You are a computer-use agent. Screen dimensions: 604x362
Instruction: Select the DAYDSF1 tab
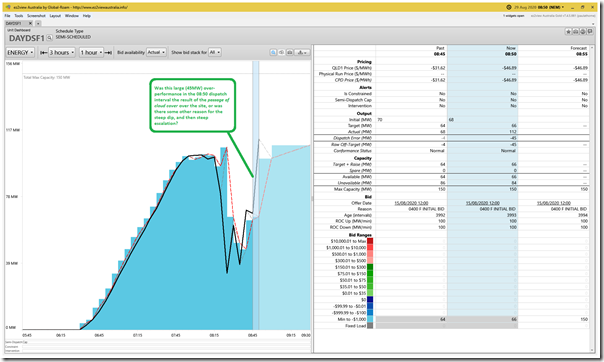(x=15, y=23)
